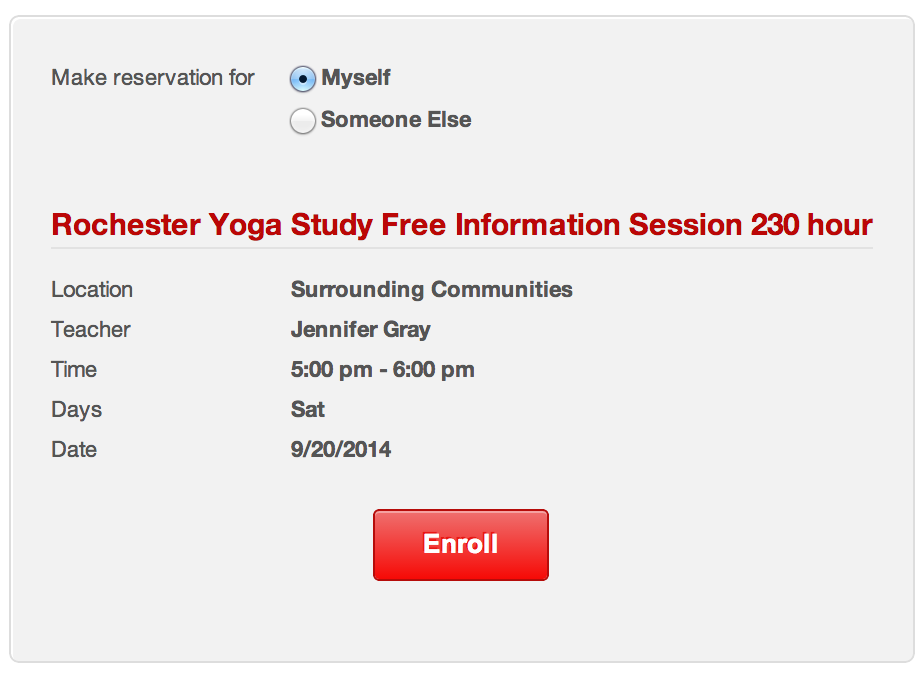Click the Location field label
This screenshot has height=677, width=923.
pos(92,290)
